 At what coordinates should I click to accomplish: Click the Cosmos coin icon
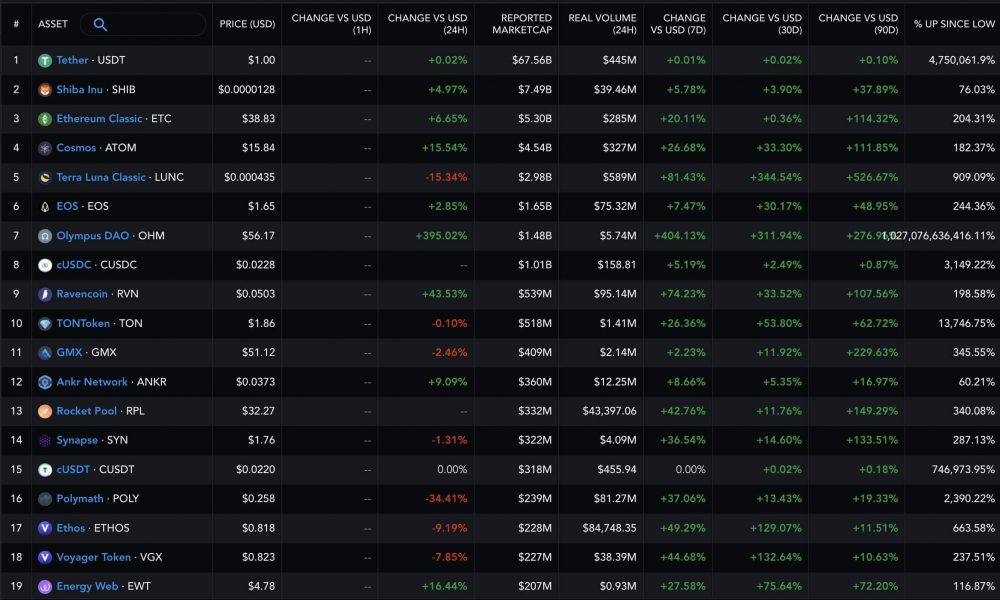click(x=45, y=148)
